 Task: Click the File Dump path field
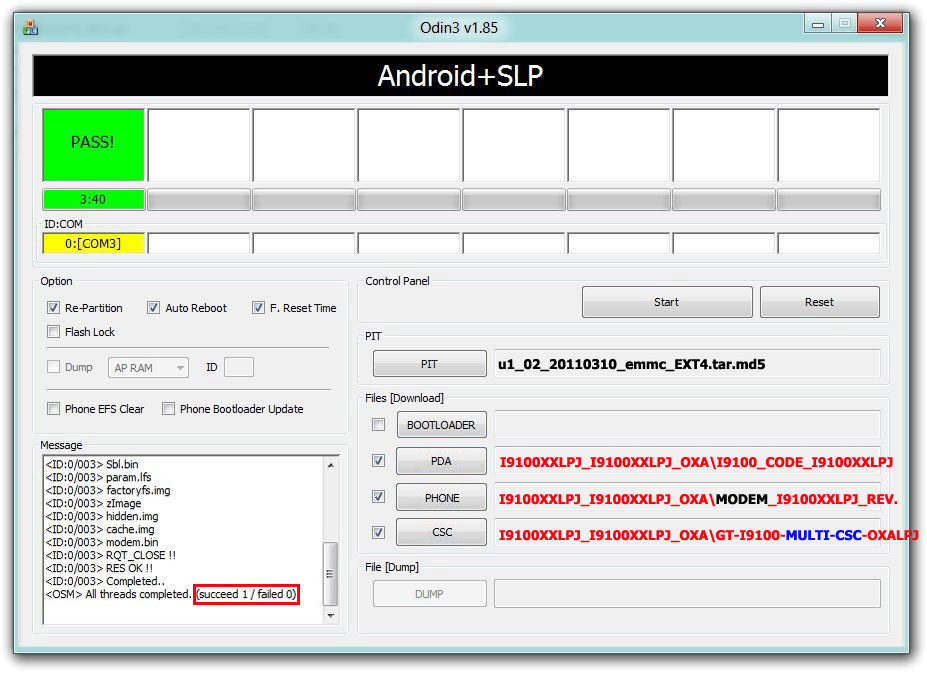click(687, 594)
